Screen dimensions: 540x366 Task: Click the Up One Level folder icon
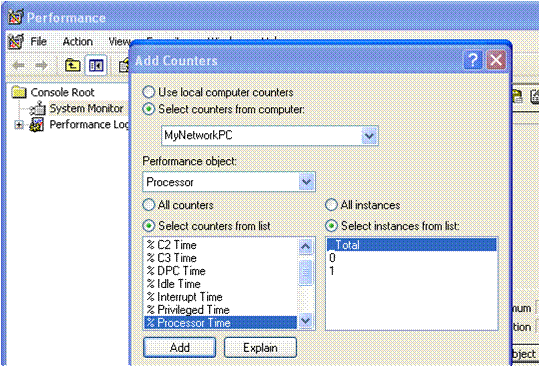(73, 65)
